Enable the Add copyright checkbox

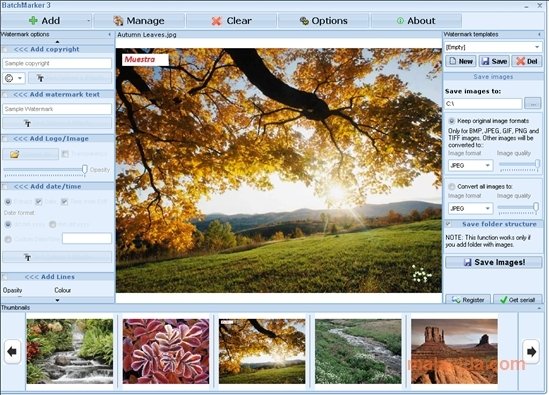[5, 49]
